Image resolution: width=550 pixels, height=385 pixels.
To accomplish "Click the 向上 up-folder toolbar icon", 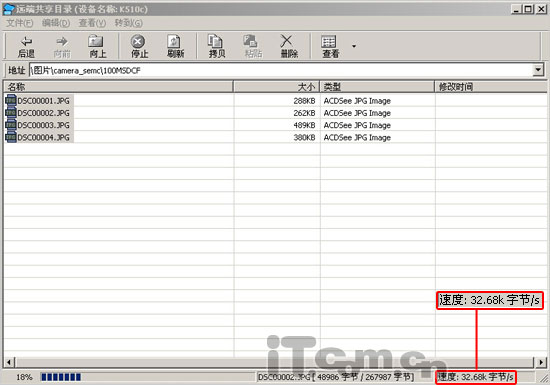I will 95,41.
